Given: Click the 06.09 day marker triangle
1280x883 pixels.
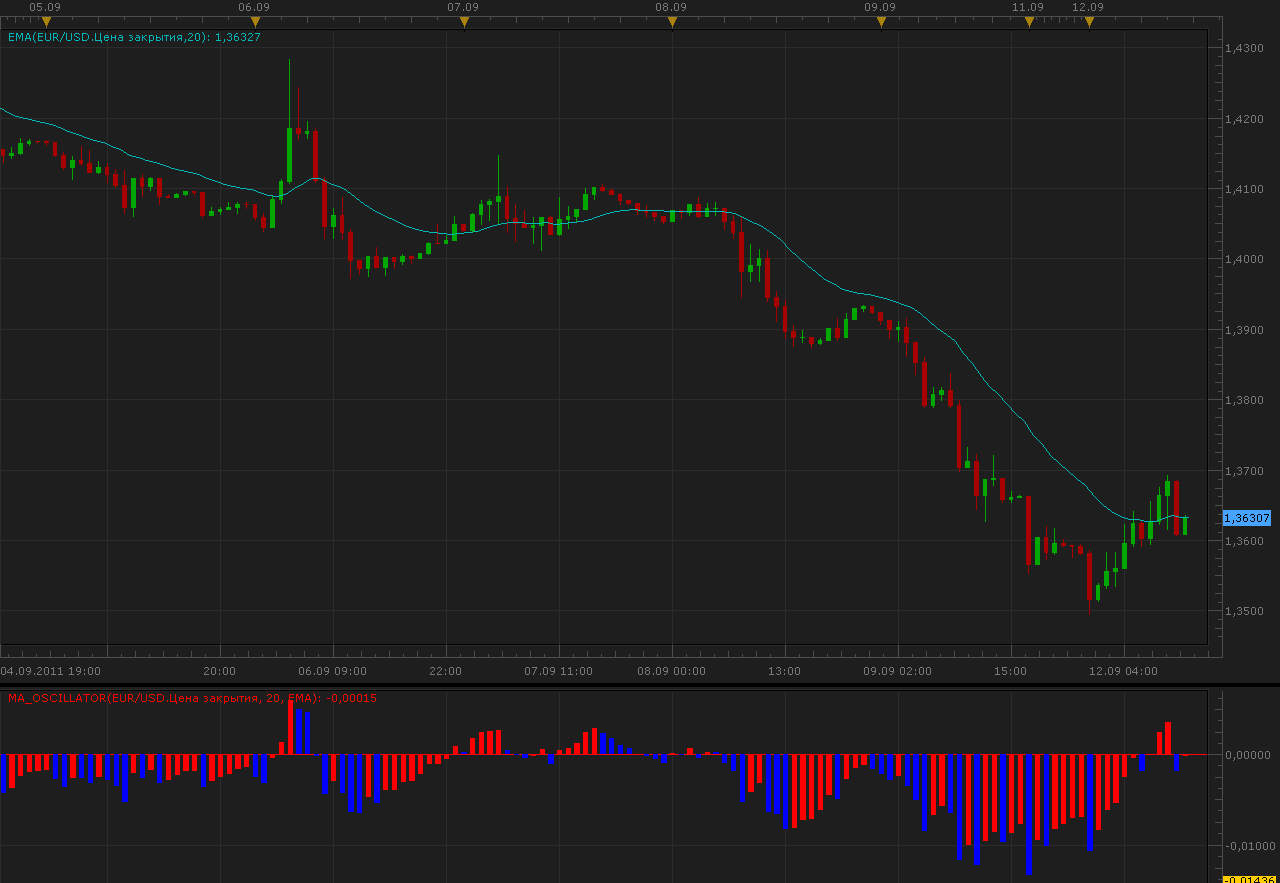Looking at the screenshot, I should 255,22.
